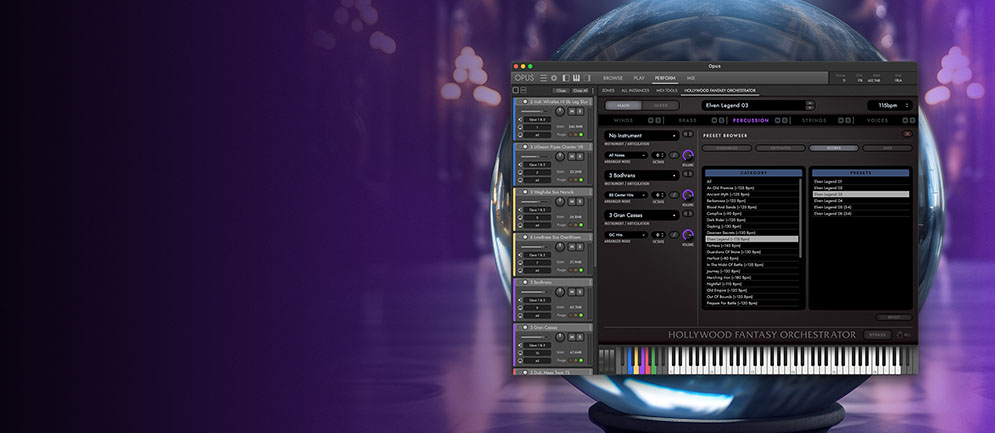Open the No Instrument dropdown
Screen dimensions: 995x433
[x=642, y=135]
